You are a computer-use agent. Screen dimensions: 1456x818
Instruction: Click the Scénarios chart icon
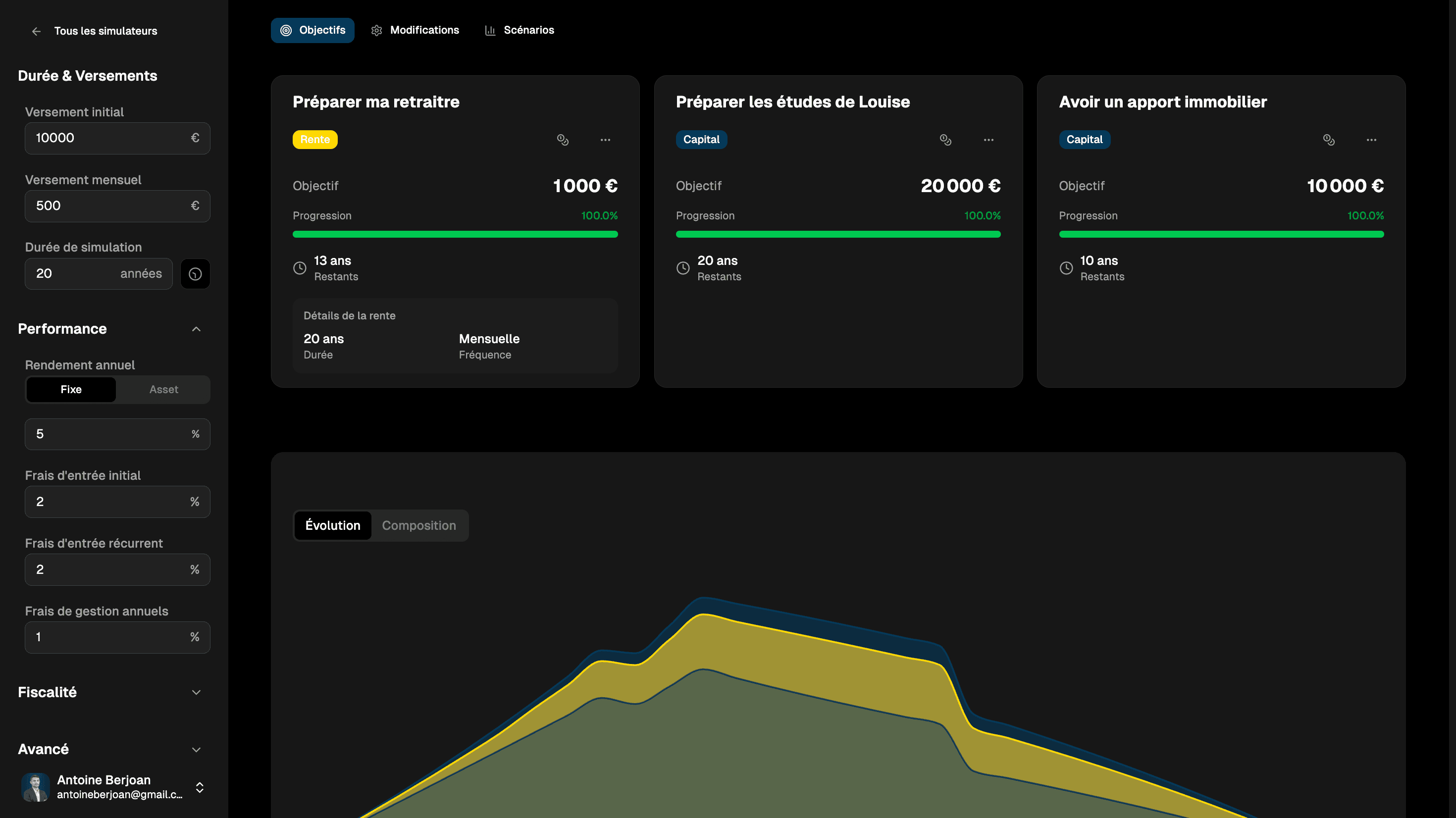coord(491,30)
